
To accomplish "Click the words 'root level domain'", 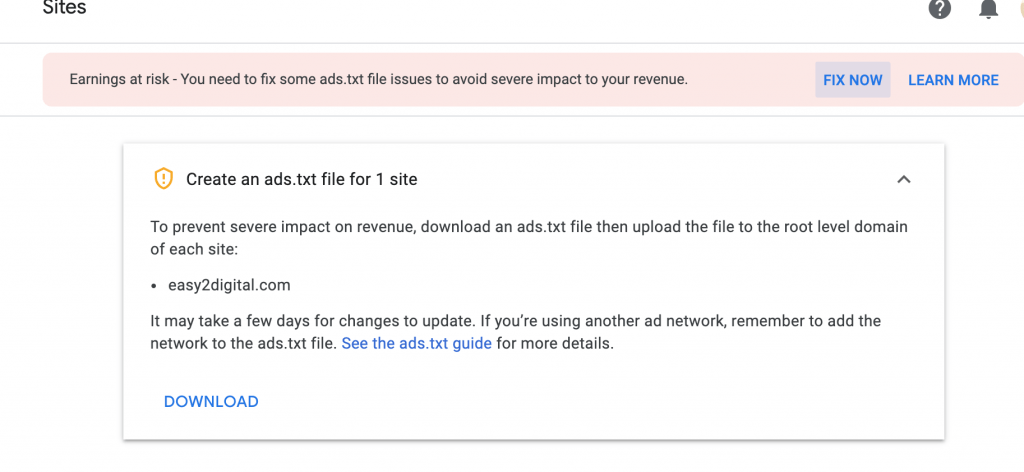I will click(844, 227).
